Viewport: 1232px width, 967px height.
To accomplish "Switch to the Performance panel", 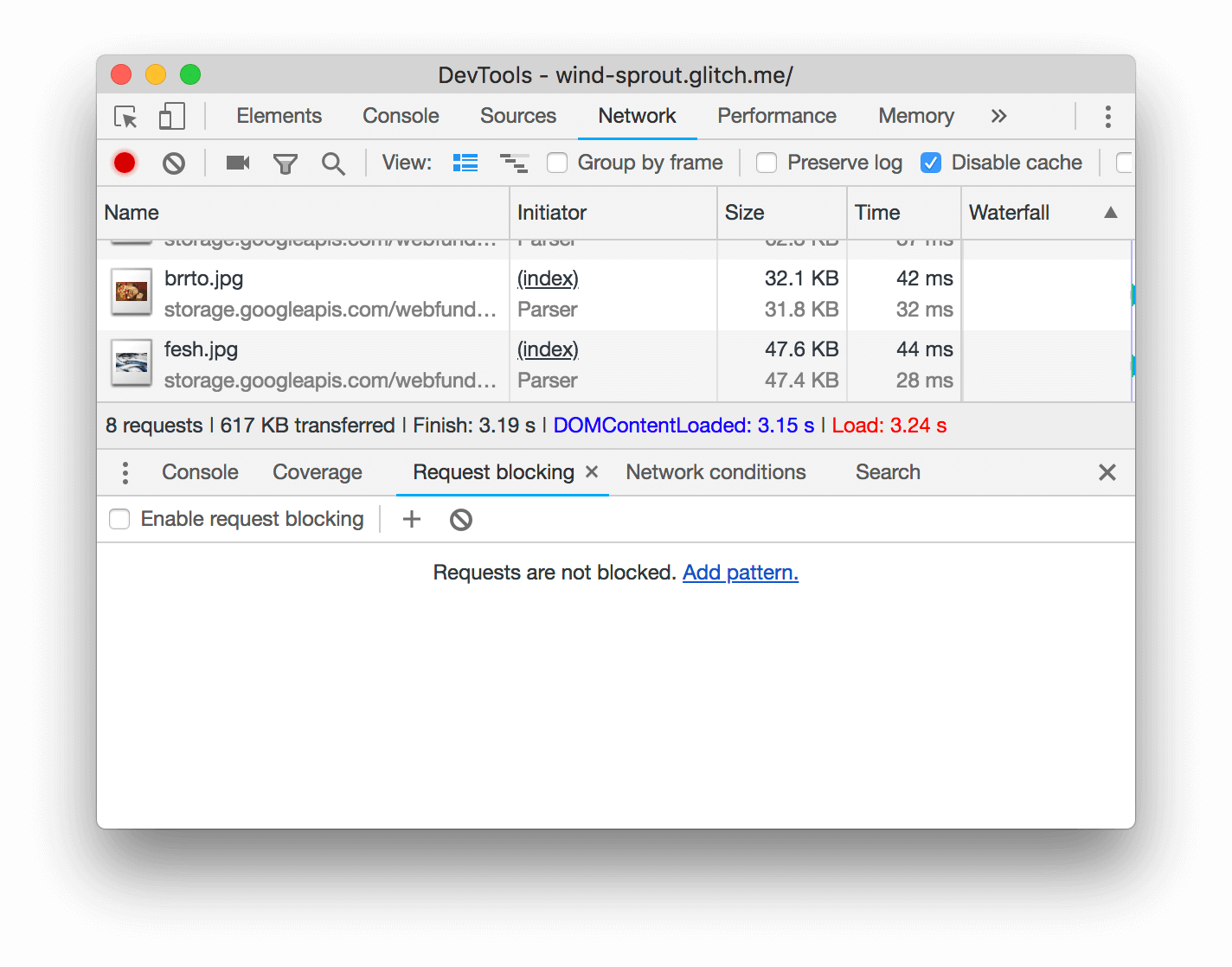I will pyautogui.click(x=776, y=116).
